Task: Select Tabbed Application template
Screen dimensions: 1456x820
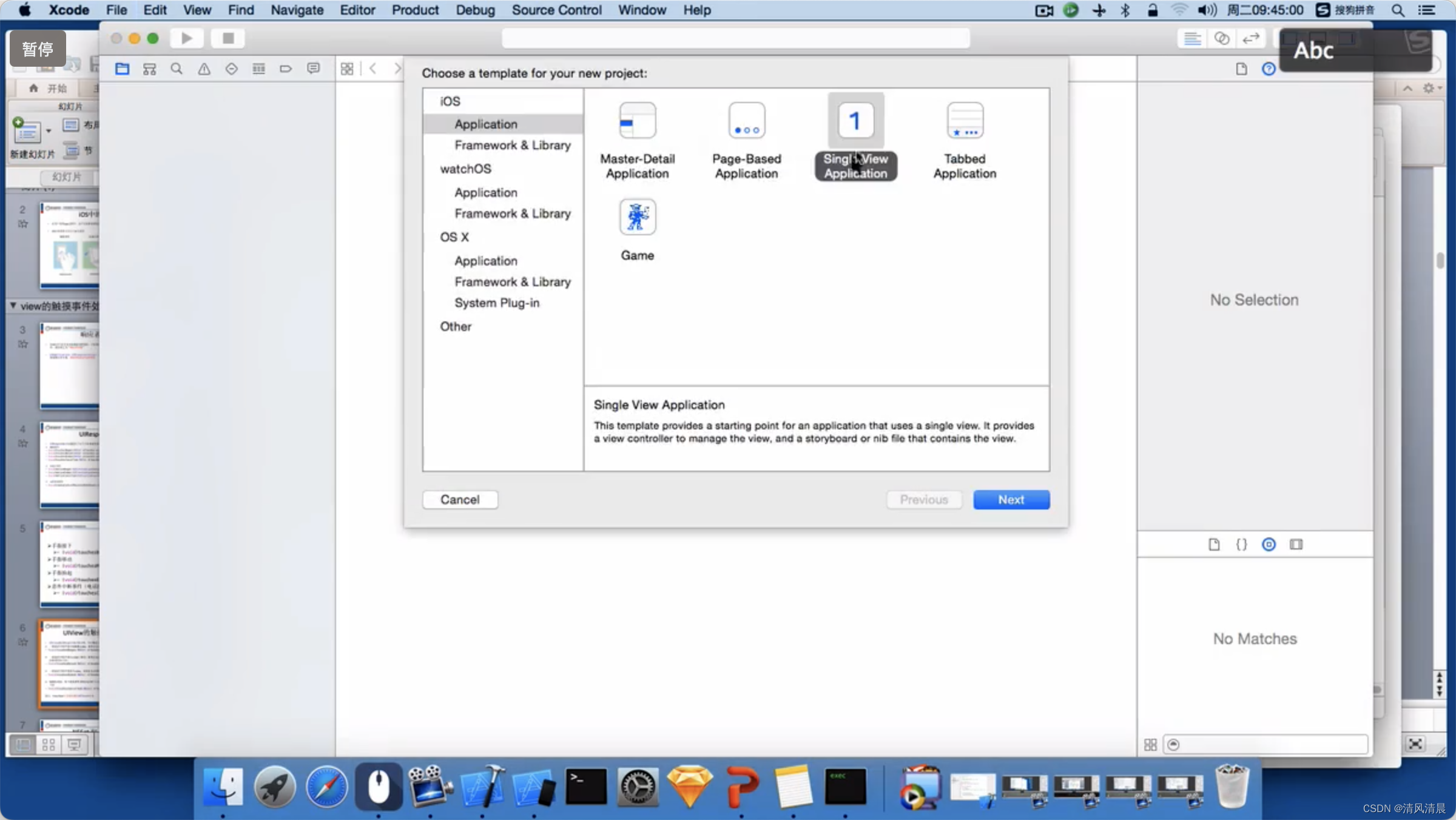Action: point(965,140)
